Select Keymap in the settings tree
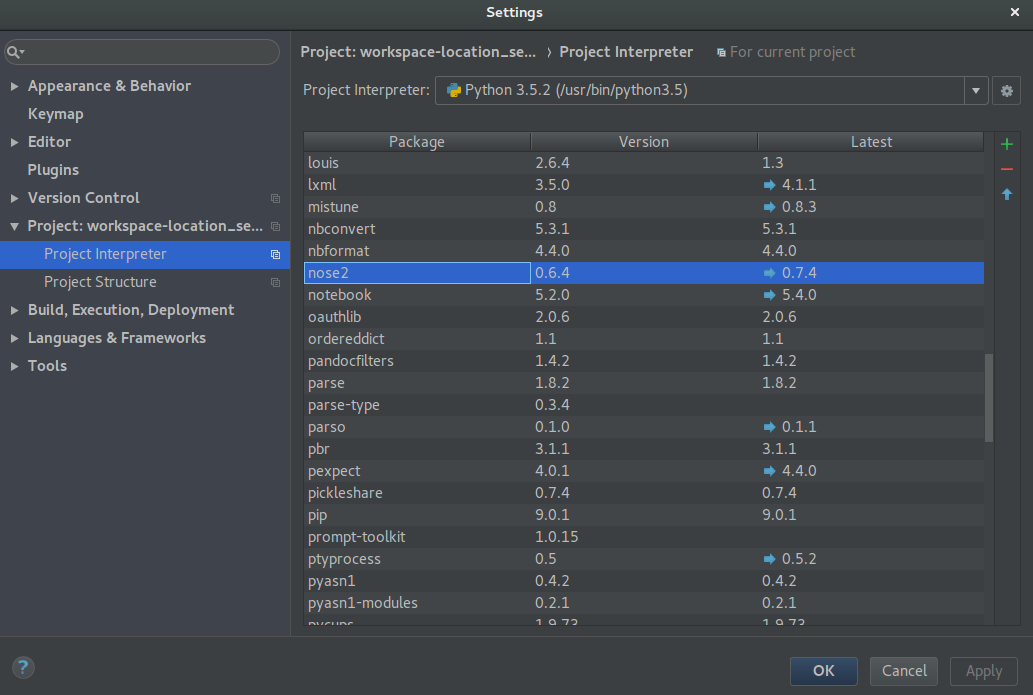The height and width of the screenshot is (695, 1033). [55, 114]
